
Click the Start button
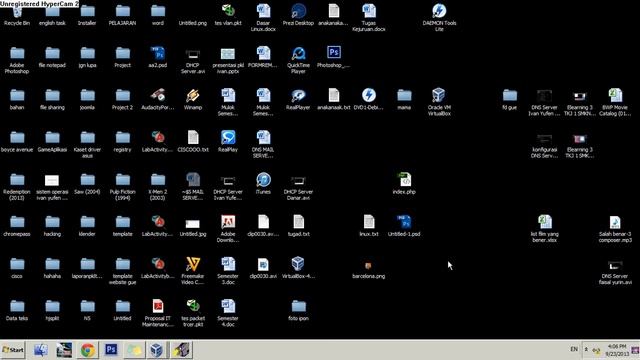coord(13,350)
